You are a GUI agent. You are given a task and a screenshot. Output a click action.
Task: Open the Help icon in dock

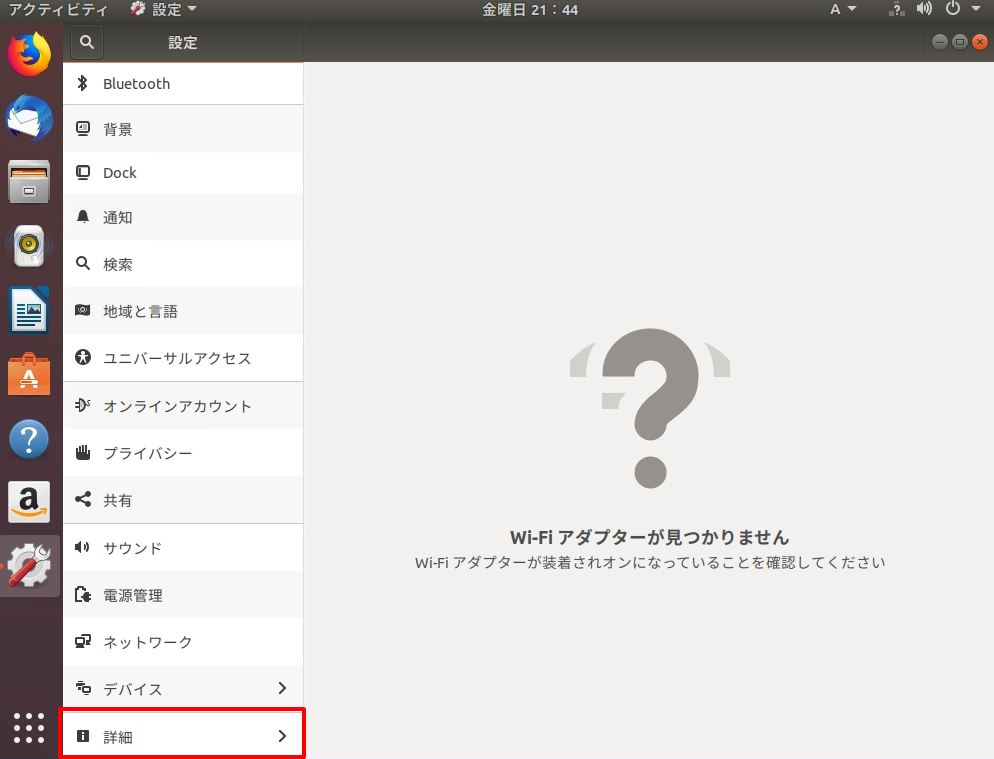point(29,438)
